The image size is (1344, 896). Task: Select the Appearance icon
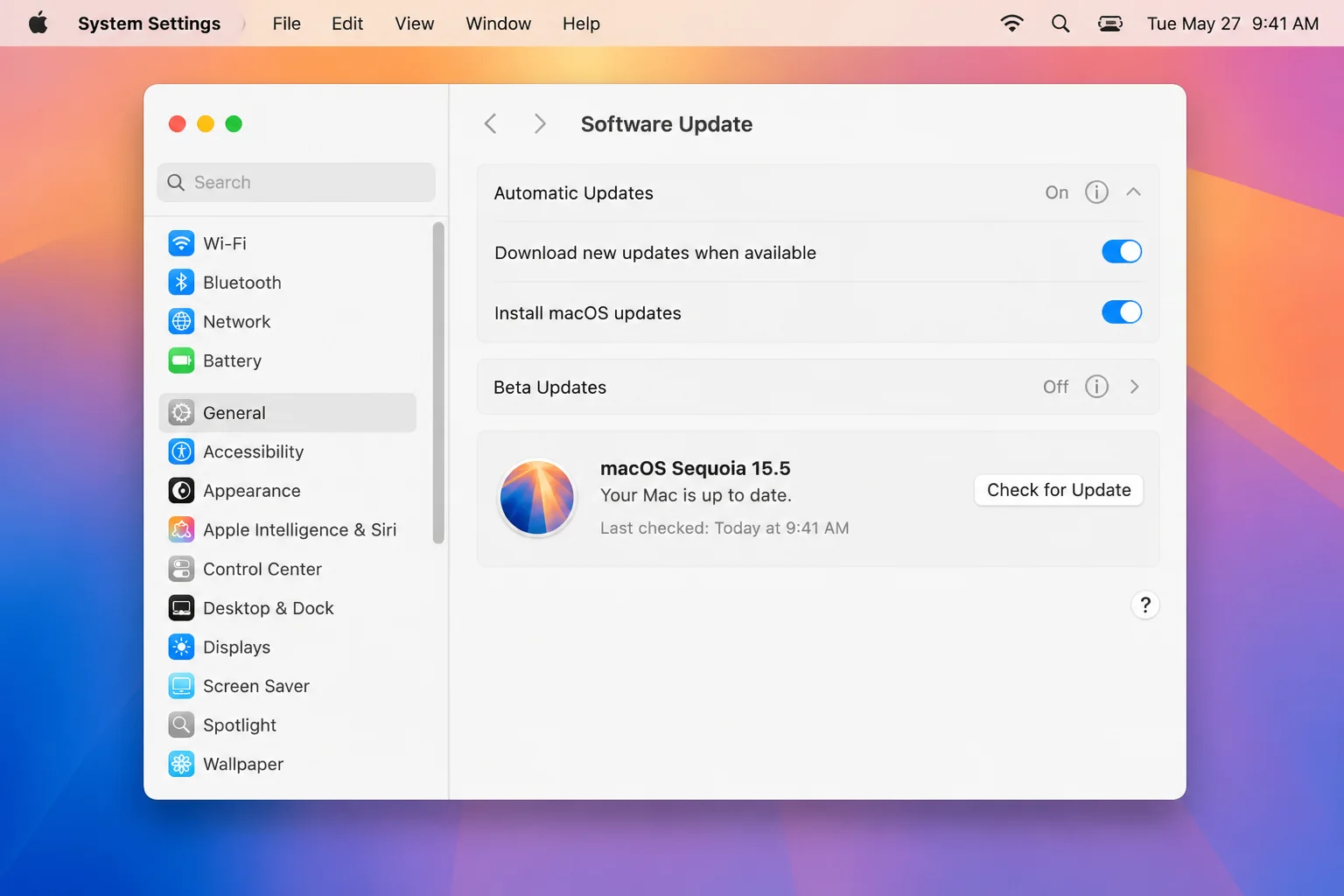(x=181, y=491)
